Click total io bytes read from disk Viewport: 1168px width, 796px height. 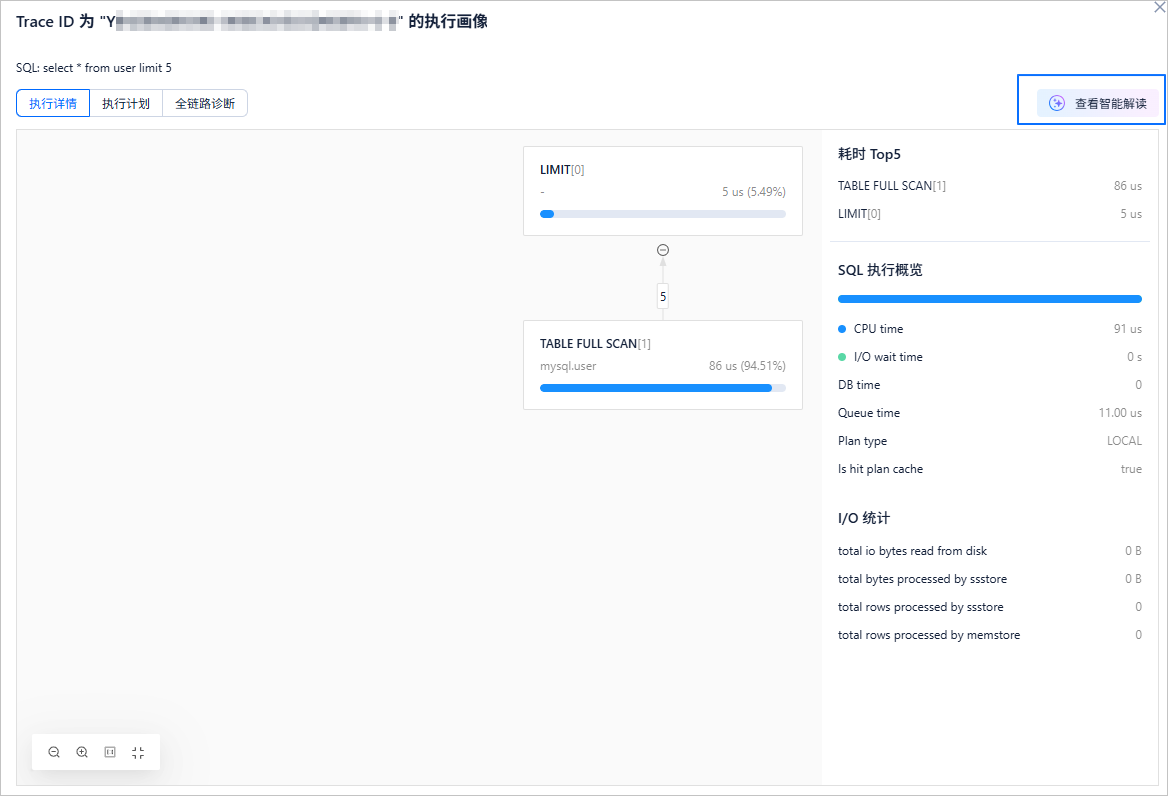pos(912,551)
